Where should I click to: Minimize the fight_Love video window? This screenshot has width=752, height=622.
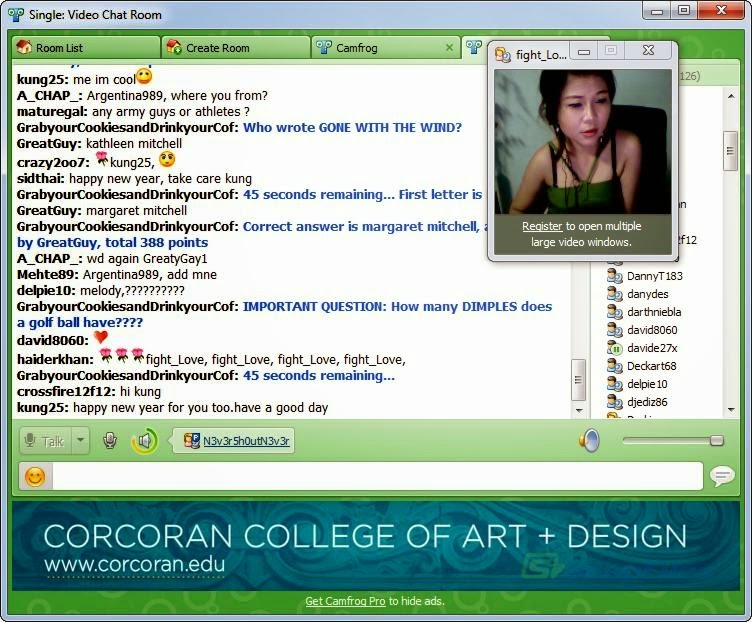tap(584, 51)
